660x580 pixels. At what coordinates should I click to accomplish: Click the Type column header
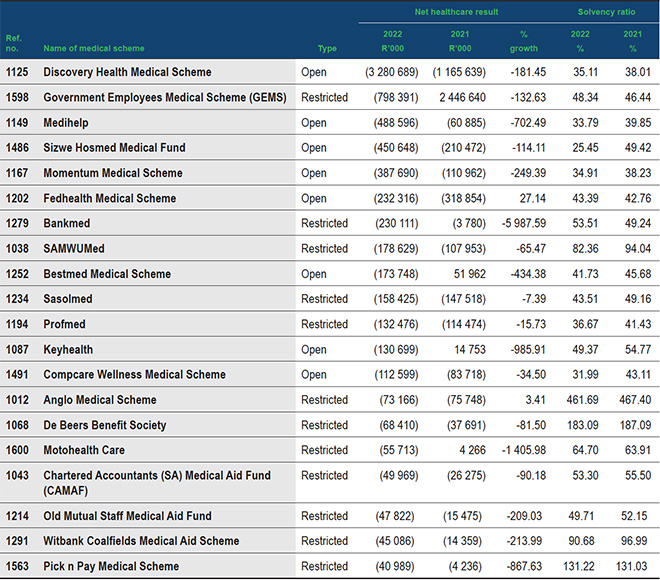coord(327,48)
